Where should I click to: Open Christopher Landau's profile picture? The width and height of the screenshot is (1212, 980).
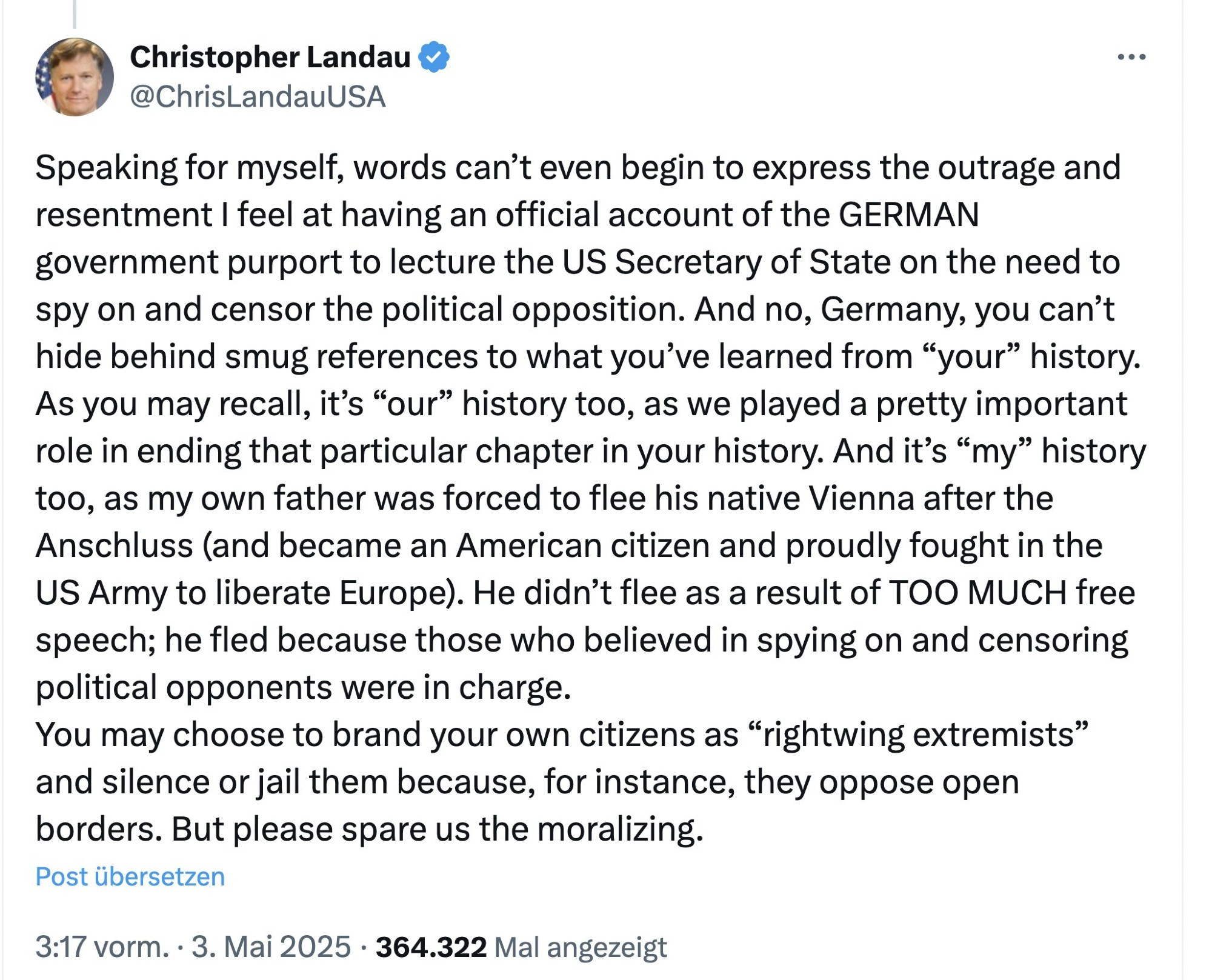pyautogui.click(x=75, y=77)
